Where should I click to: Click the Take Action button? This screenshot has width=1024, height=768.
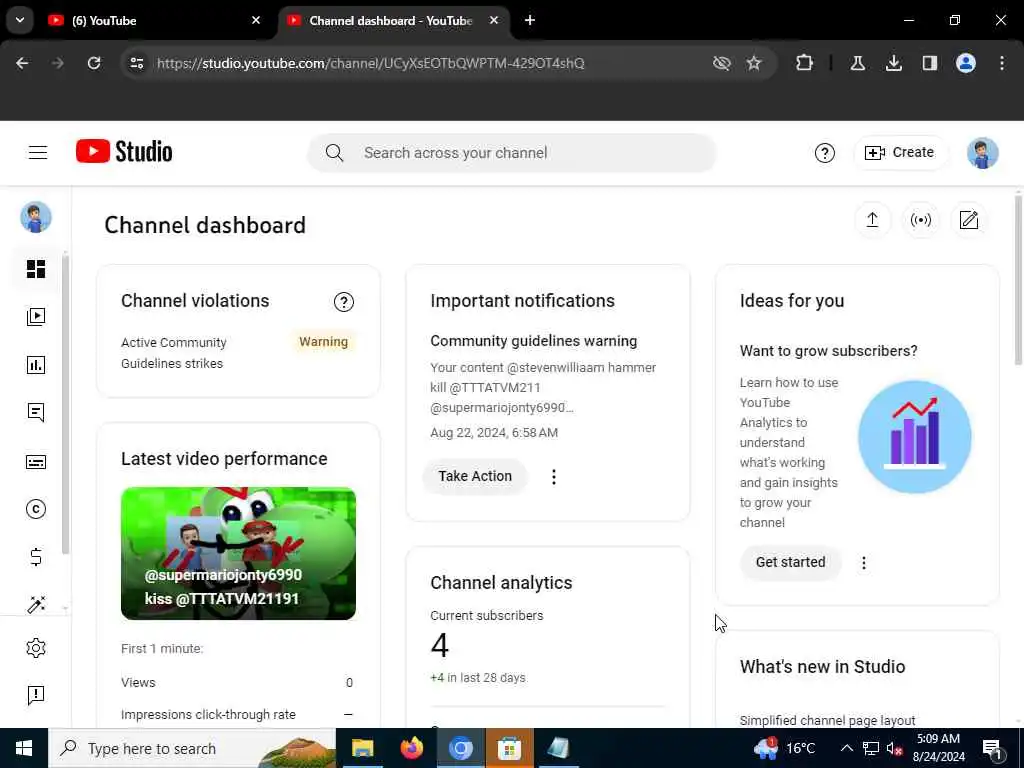coord(475,477)
